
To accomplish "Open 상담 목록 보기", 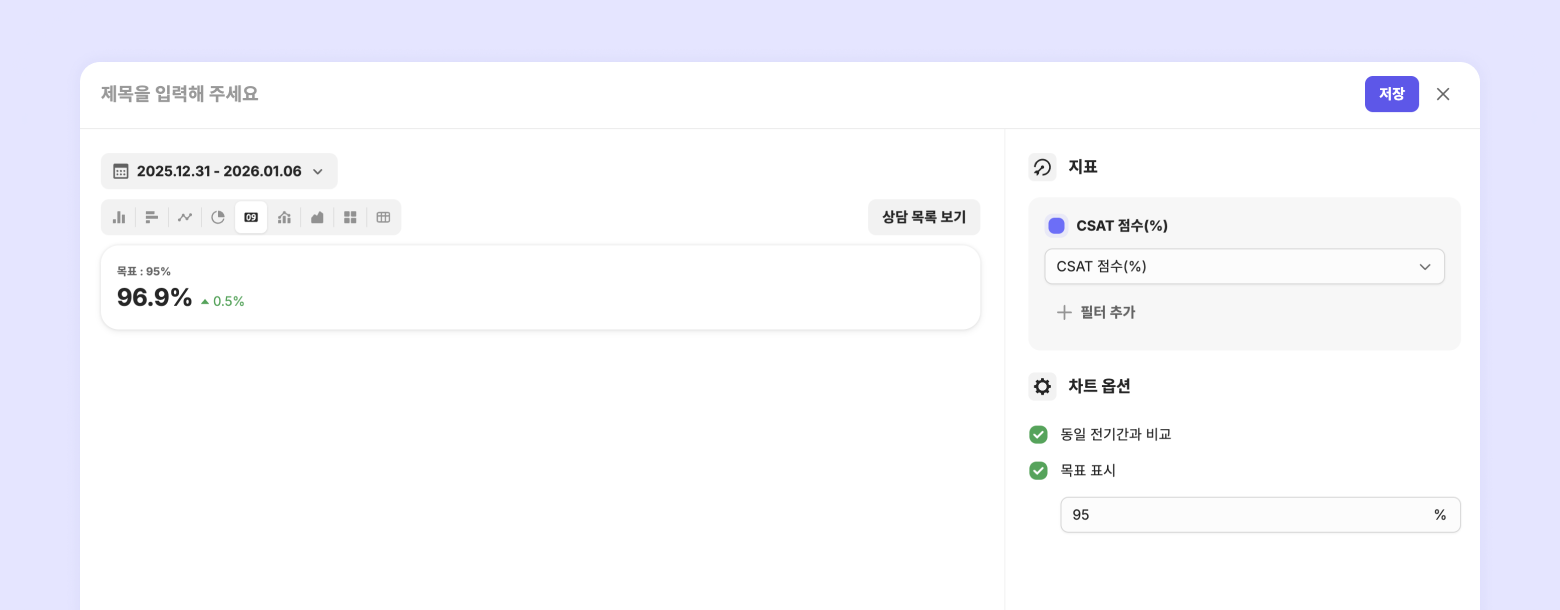I will point(923,217).
